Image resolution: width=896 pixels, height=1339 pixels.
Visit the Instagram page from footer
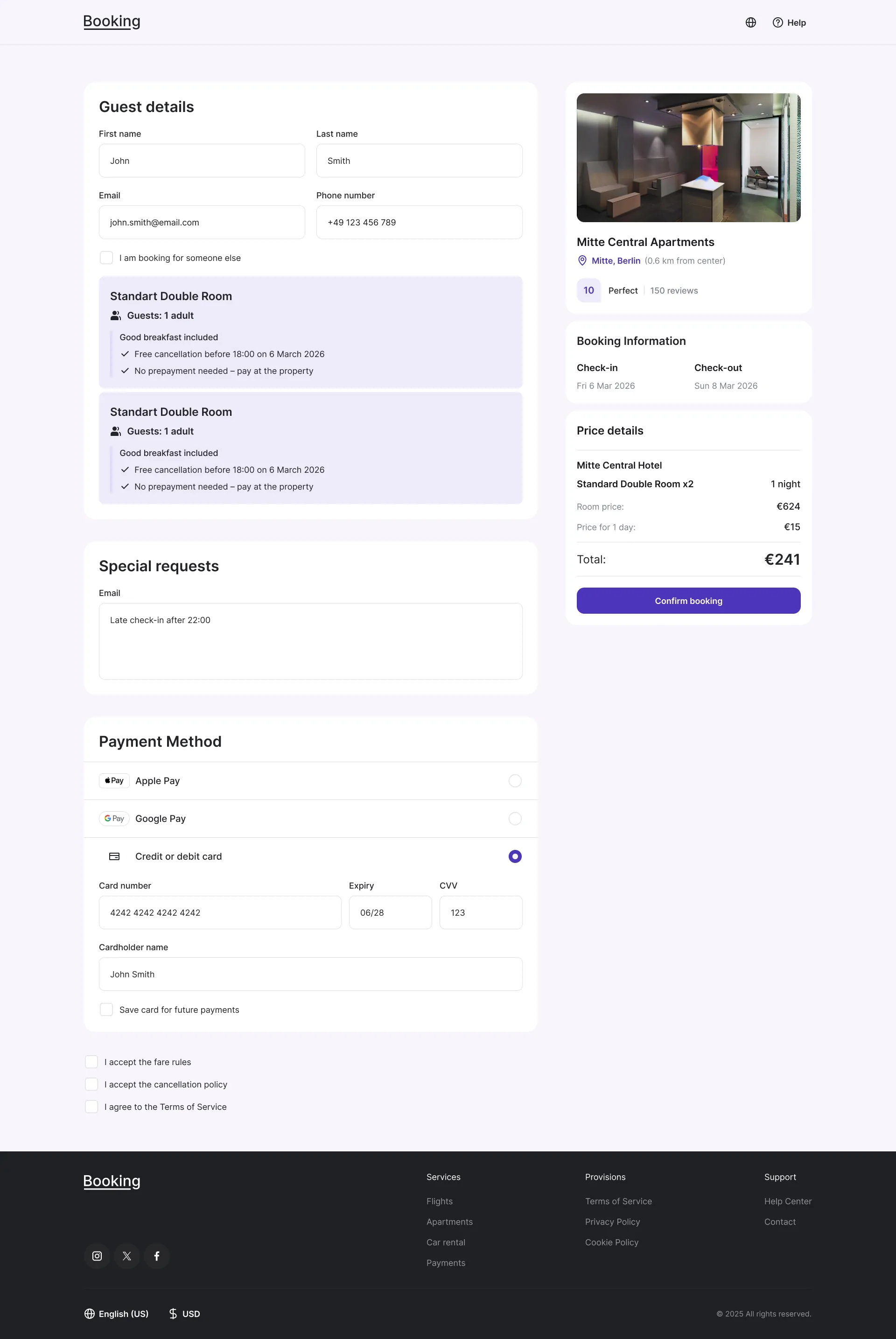coord(97,1255)
